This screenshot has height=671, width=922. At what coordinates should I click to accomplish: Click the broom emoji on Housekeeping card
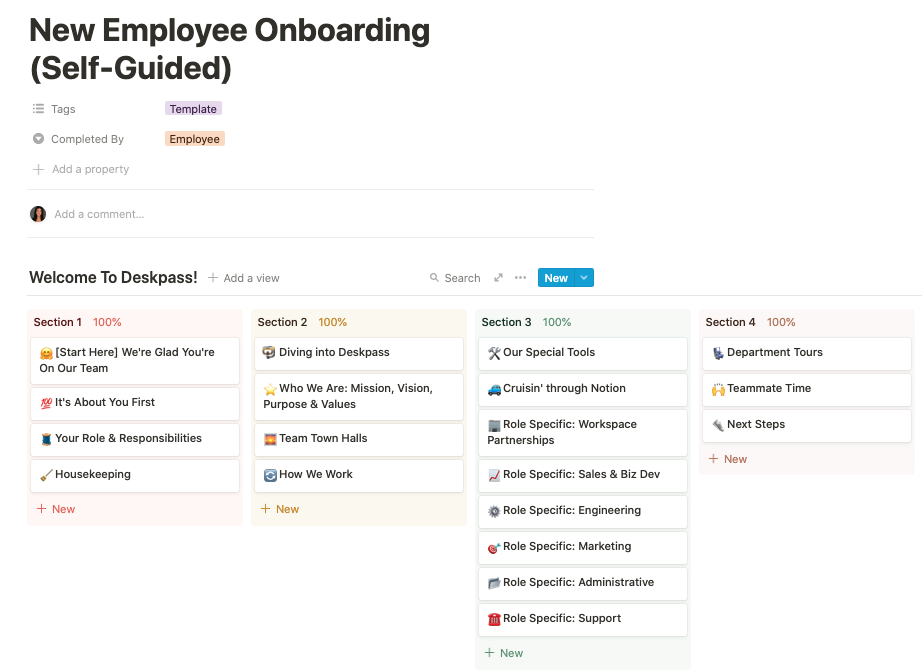point(46,475)
